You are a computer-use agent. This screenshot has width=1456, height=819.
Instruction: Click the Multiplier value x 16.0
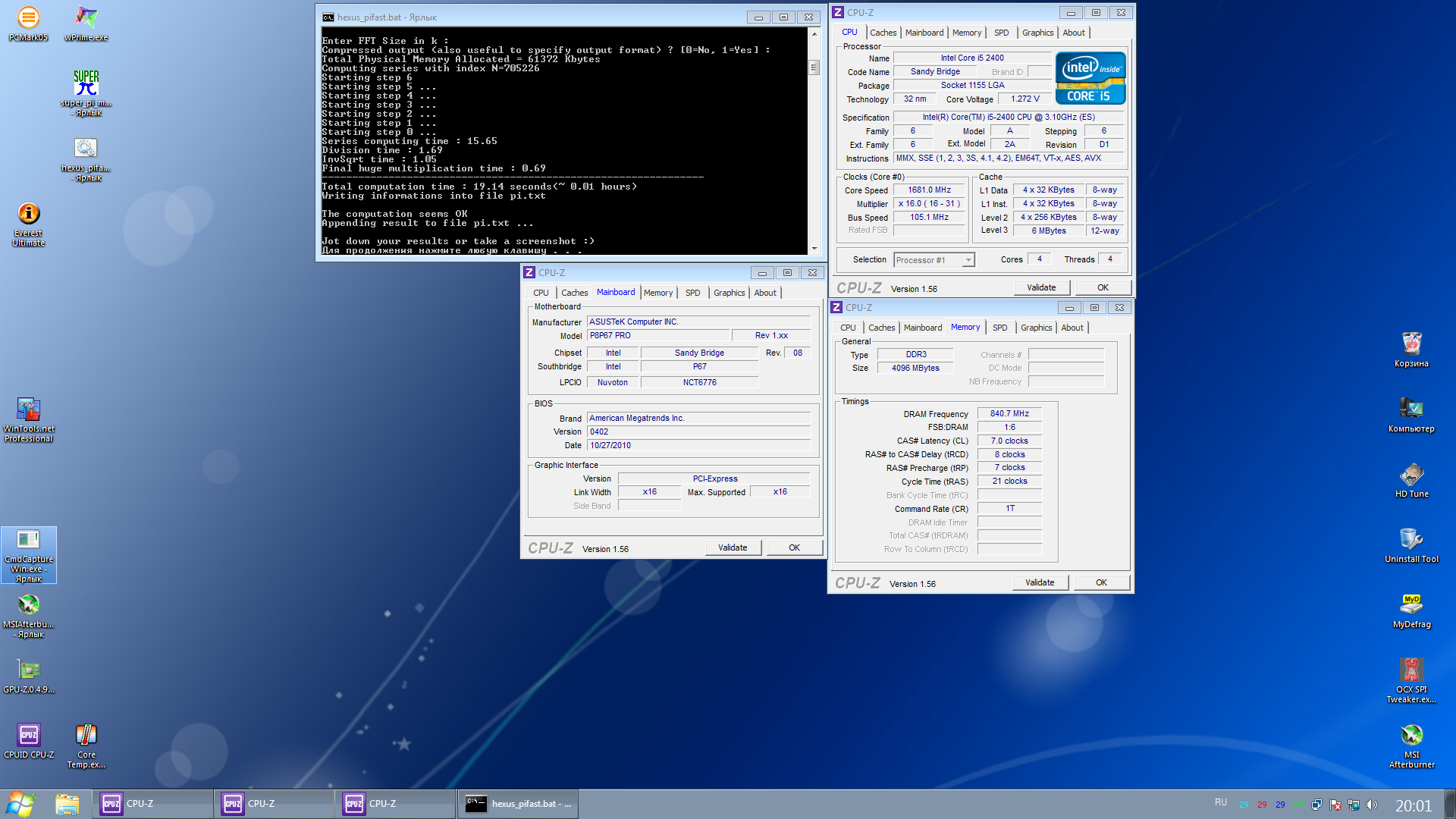point(929,204)
